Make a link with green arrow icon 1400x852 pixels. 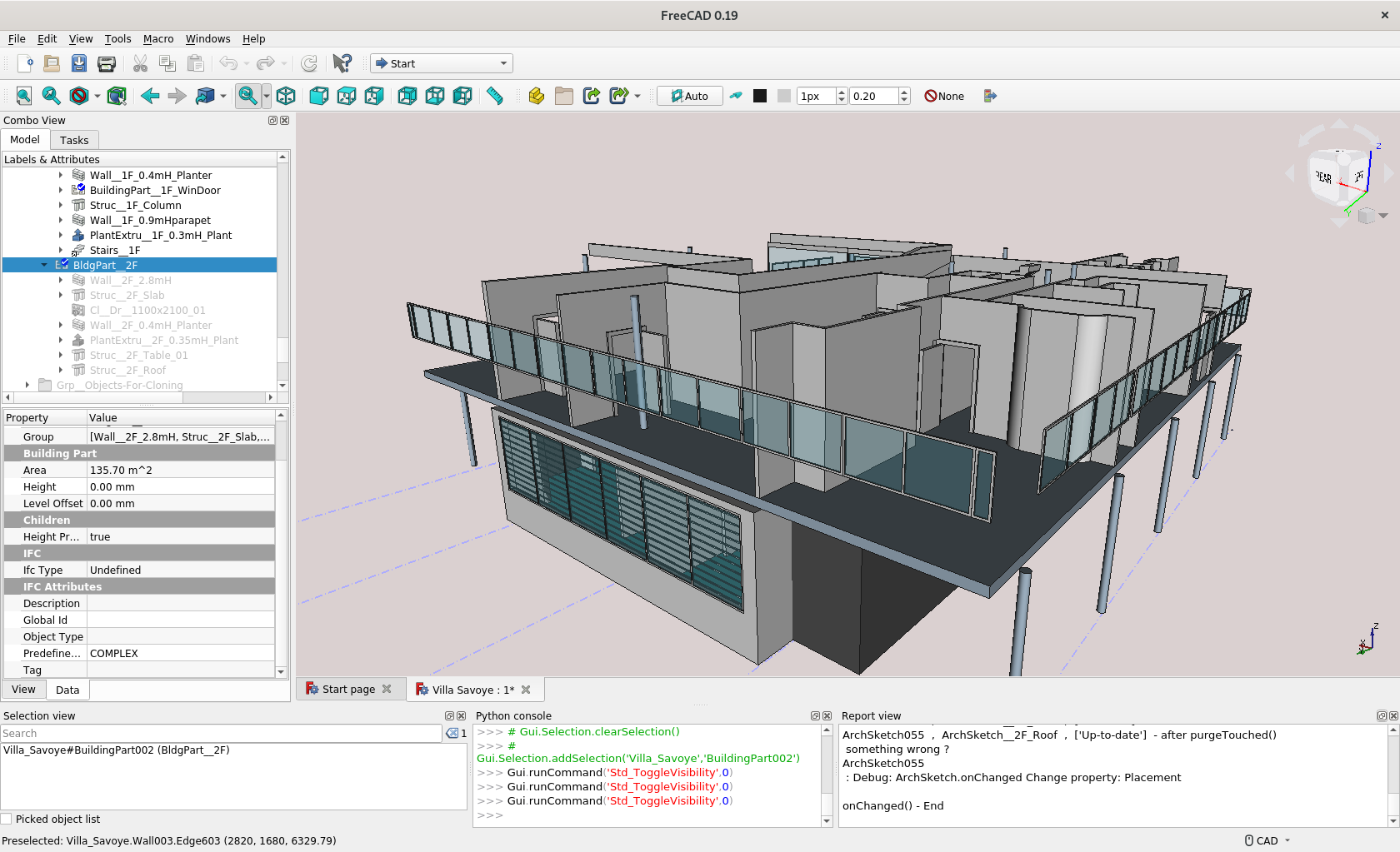pyautogui.click(x=592, y=96)
